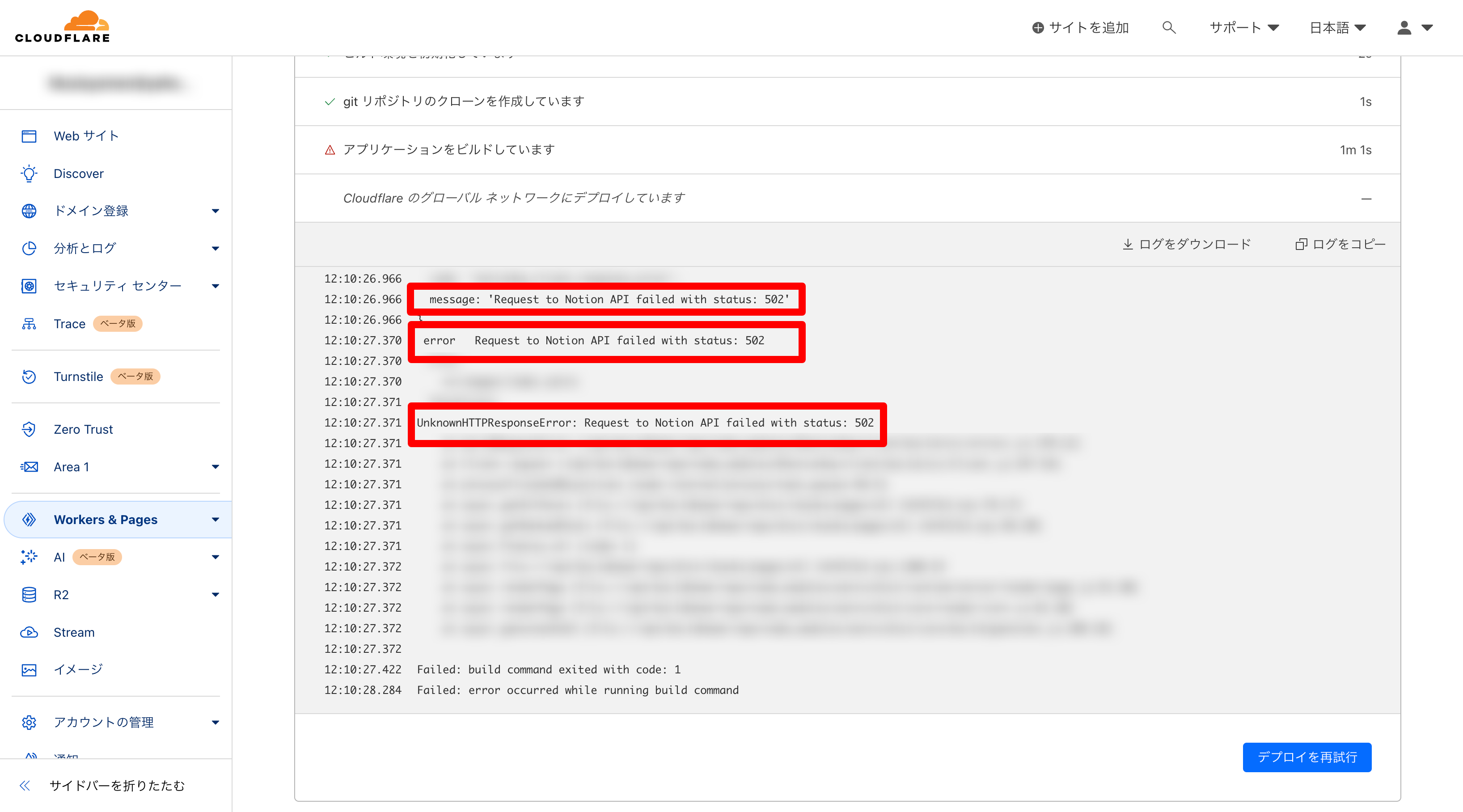Click the download arrow icon for logs
The image size is (1463, 812).
(1127, 244)
